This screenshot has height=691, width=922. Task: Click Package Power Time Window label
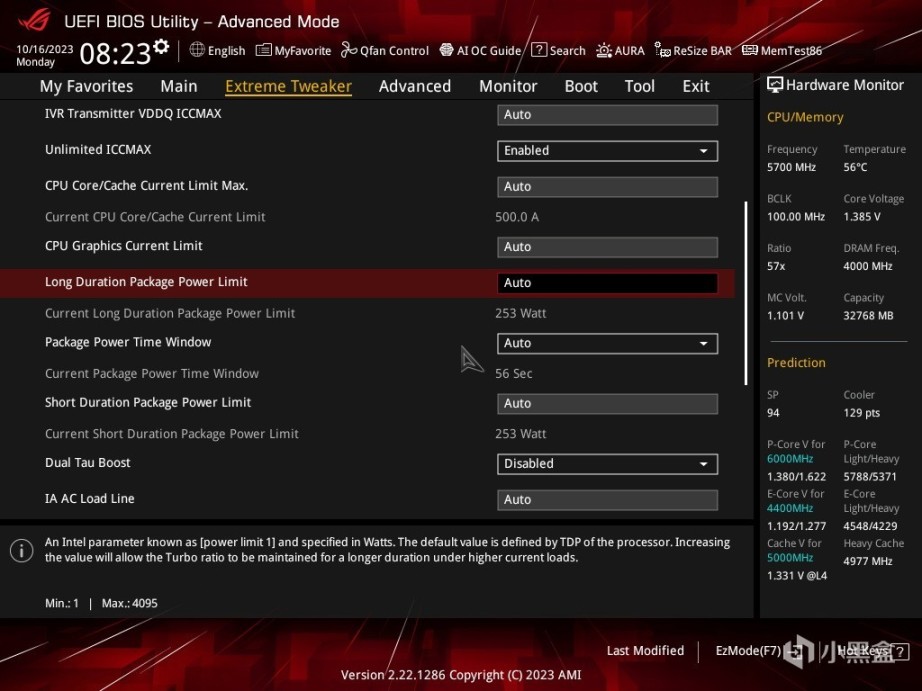128,342
